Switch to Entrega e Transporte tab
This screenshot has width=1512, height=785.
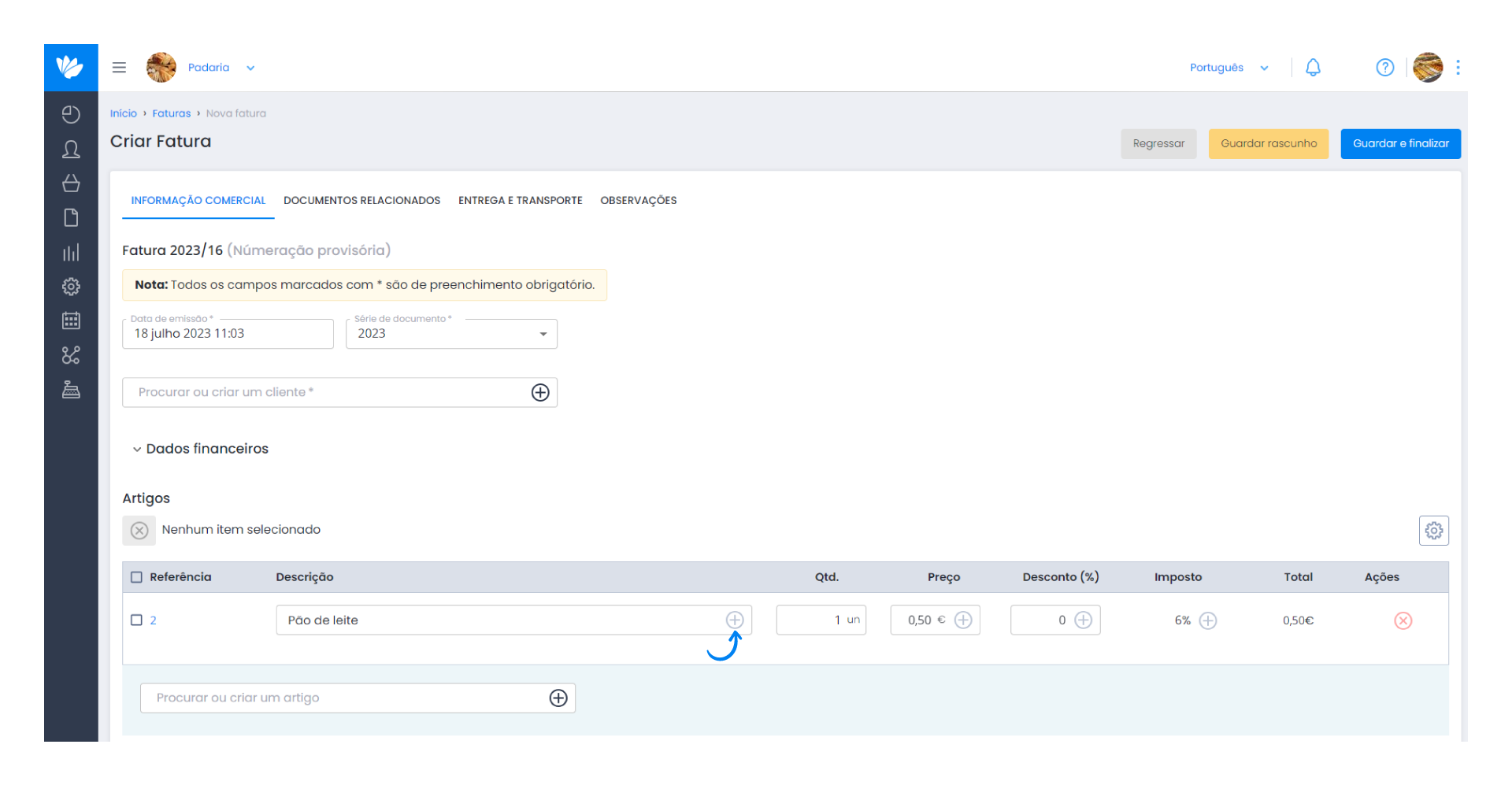[x=521, y=201]
